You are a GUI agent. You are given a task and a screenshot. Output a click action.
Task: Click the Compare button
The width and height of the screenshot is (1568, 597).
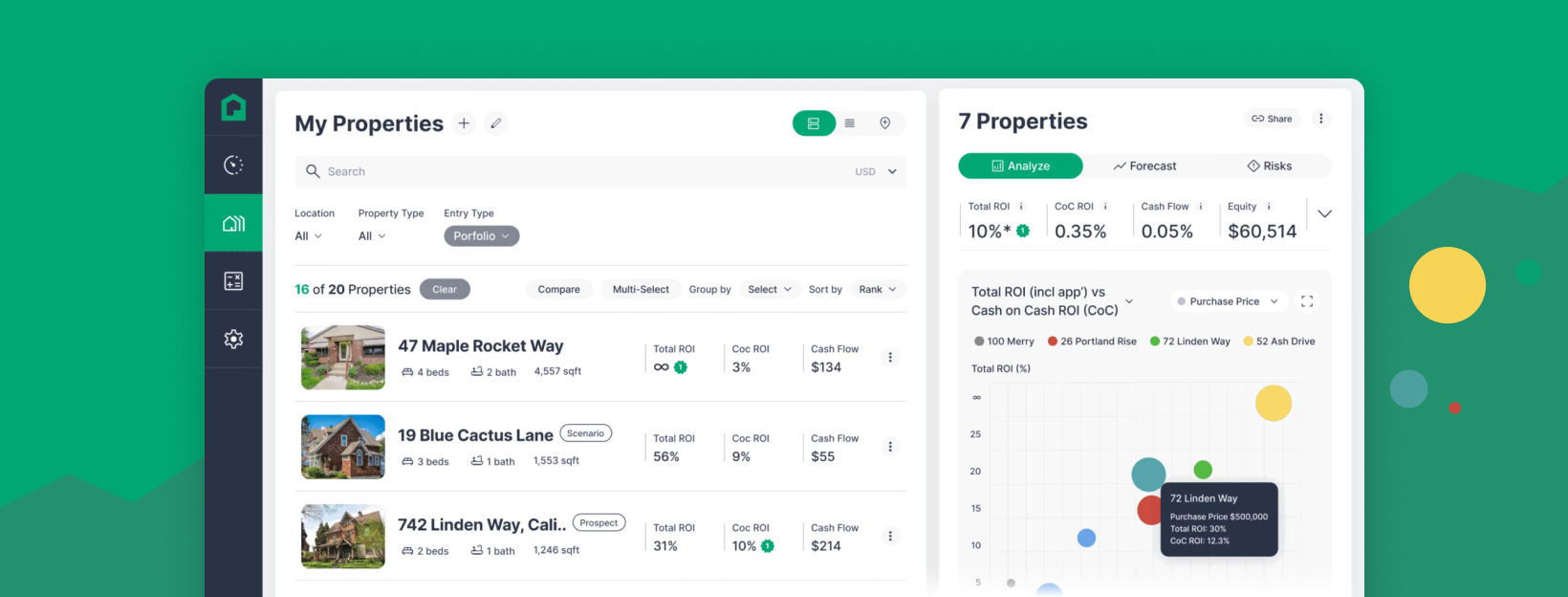(x=559, y=290)
